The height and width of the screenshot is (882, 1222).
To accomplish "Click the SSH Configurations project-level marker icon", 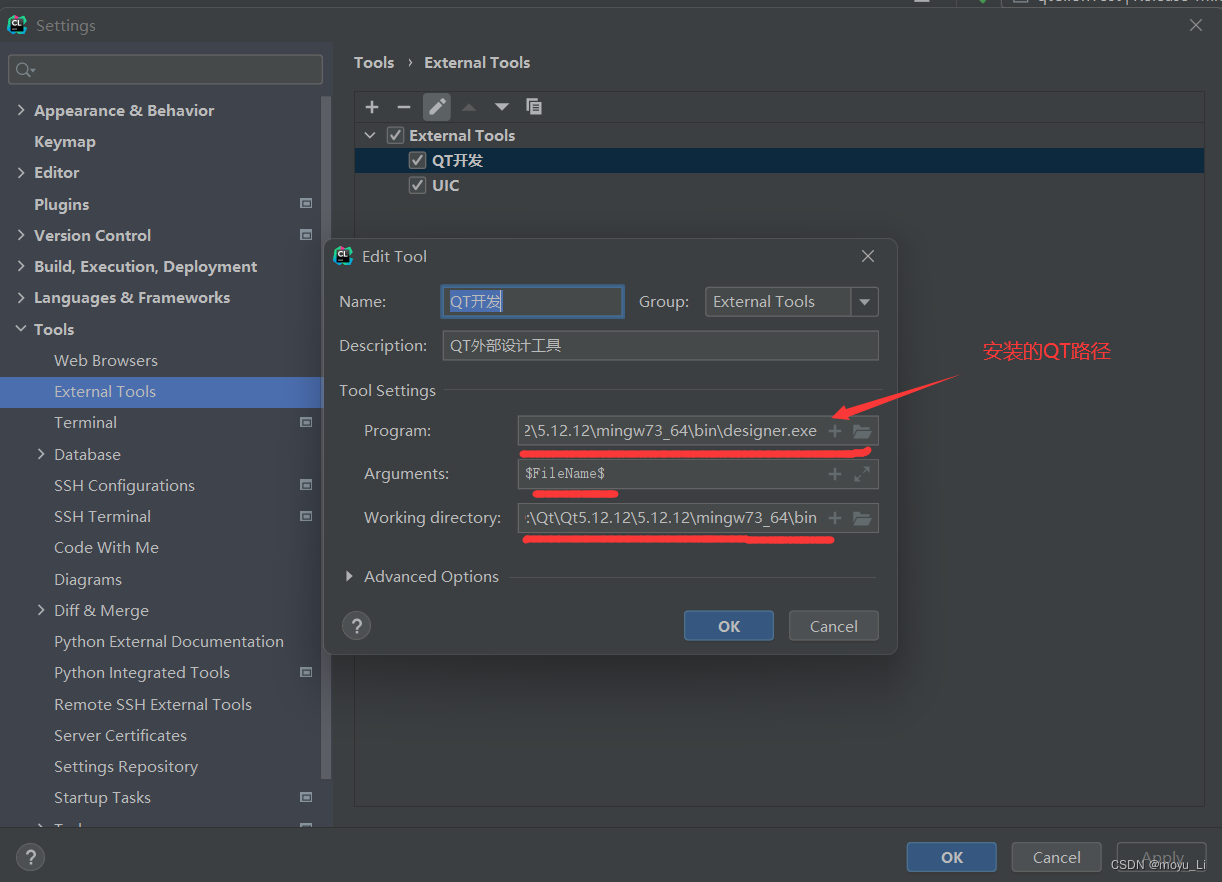I will (x=306, y=485).
